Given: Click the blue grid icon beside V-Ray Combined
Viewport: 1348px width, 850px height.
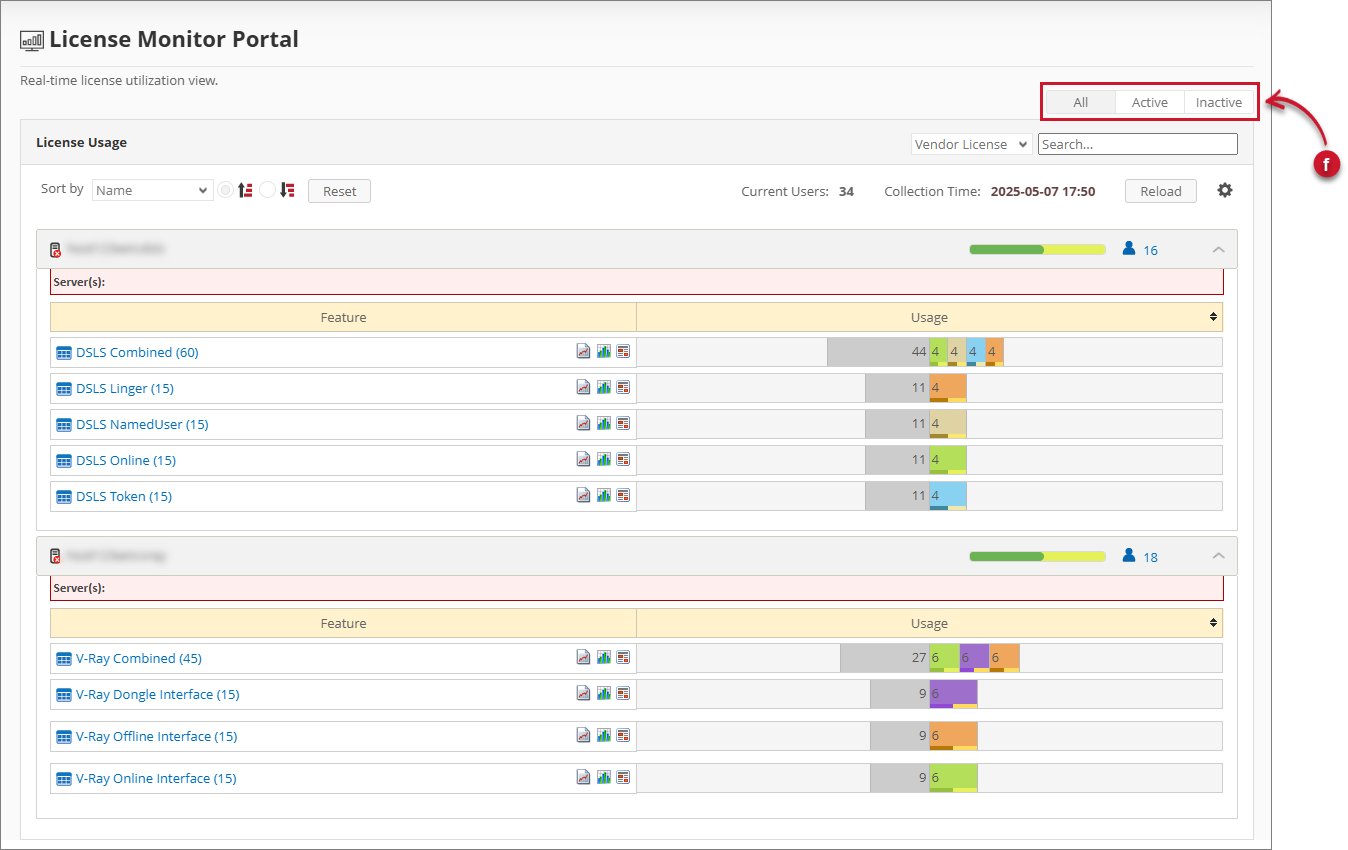Looking at the screenshot, I should 64,659.
